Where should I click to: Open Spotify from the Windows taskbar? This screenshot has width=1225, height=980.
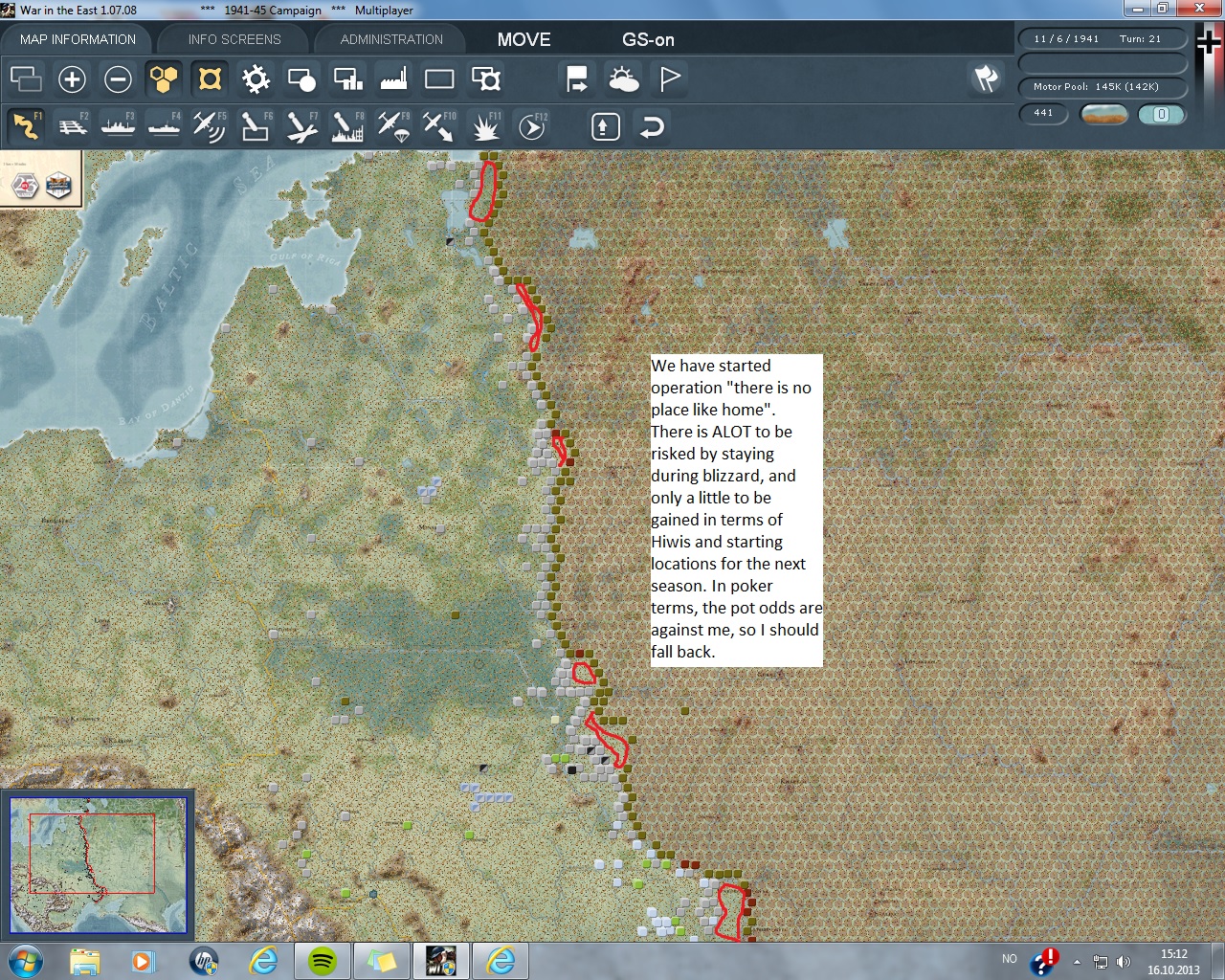tap(323, 960)
